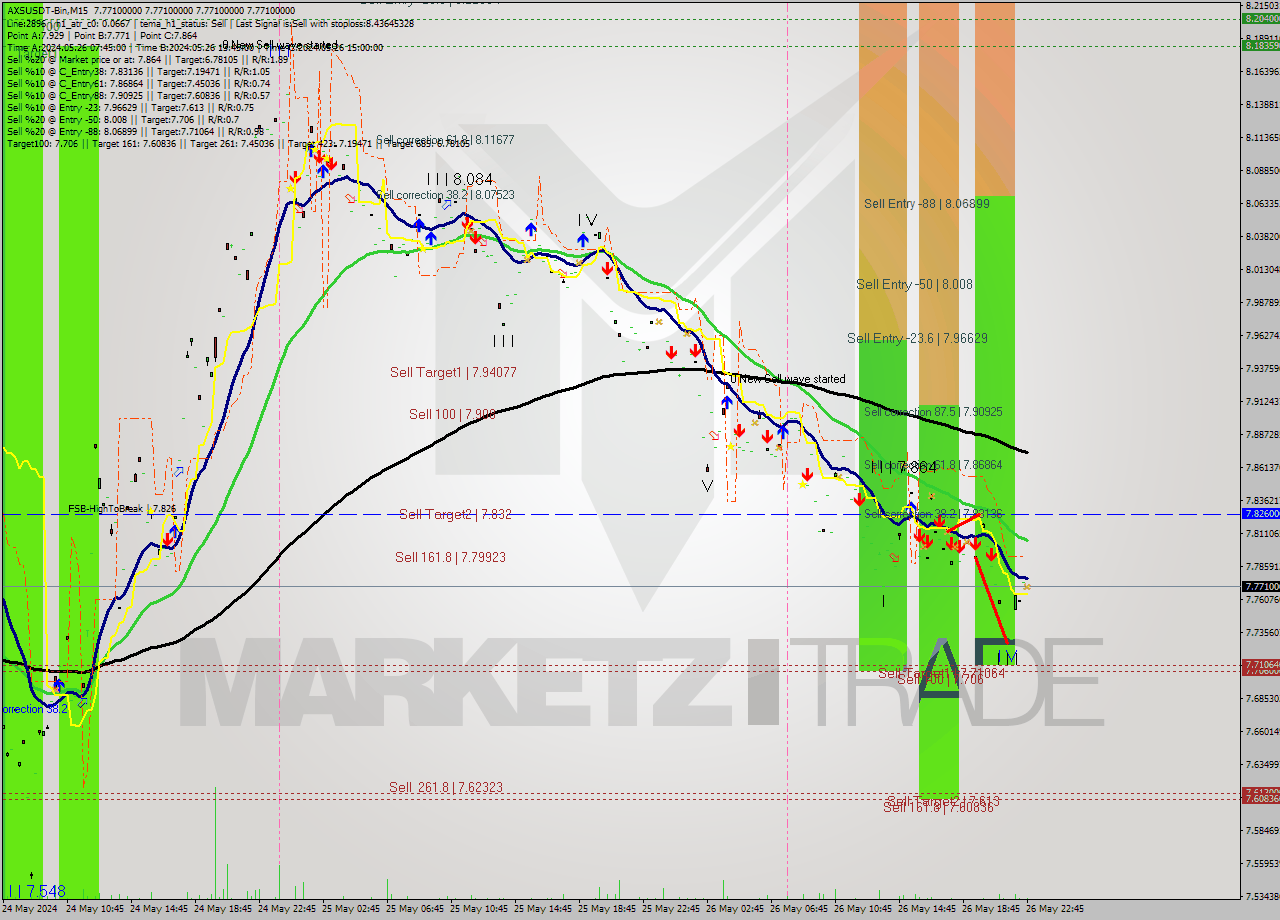Image resolution: width=1280 pixels, height=920 pixels.
Task: Click the 7.7356 price axis value
Action: 1262,632
